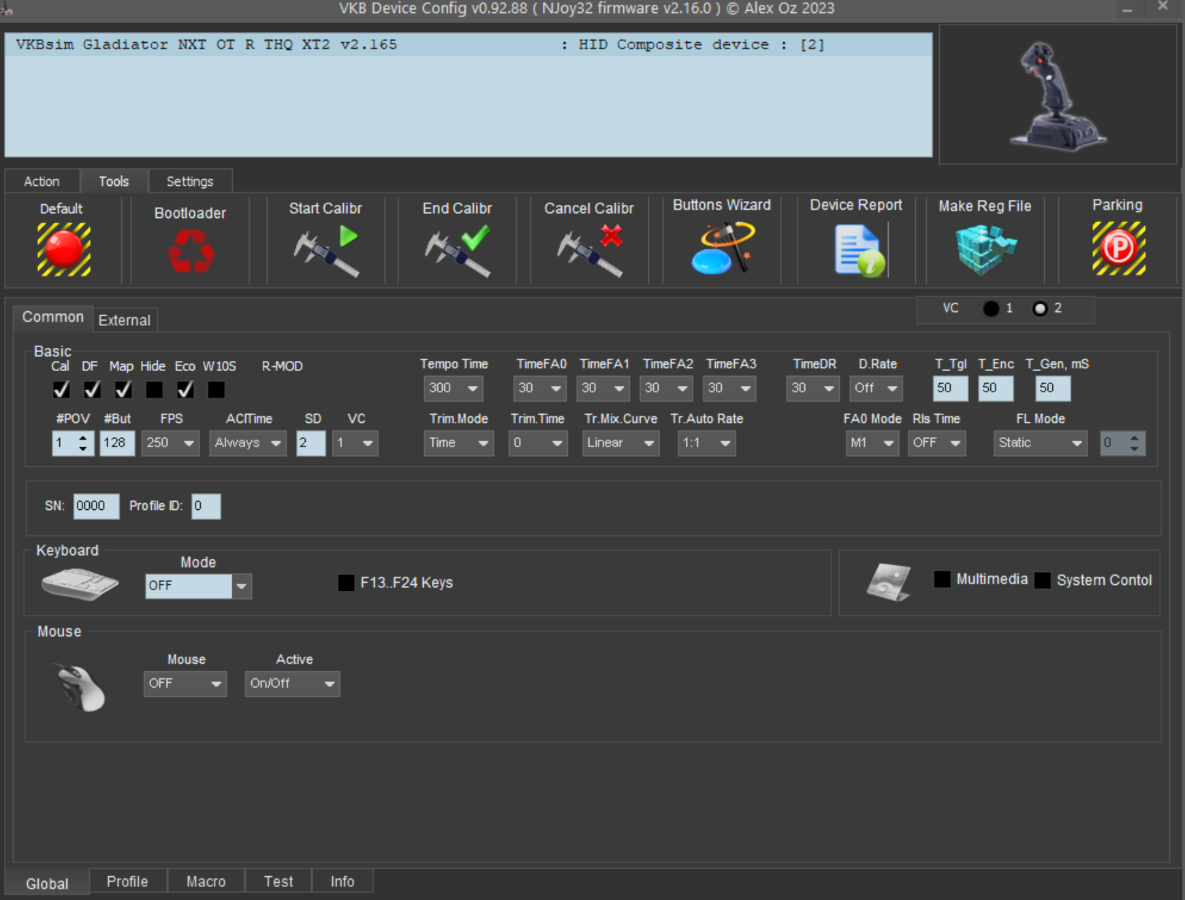This screenshot has height=900, width=1185.
Task: Open the Trim.Mode dropdown
Action: (x=459, y=443)
